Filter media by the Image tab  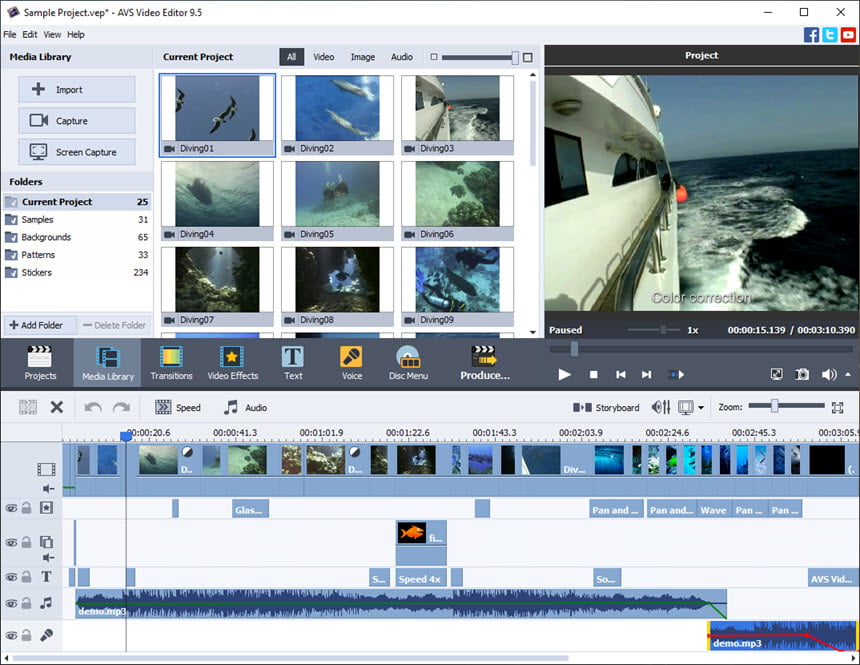[x=363, y=57]
